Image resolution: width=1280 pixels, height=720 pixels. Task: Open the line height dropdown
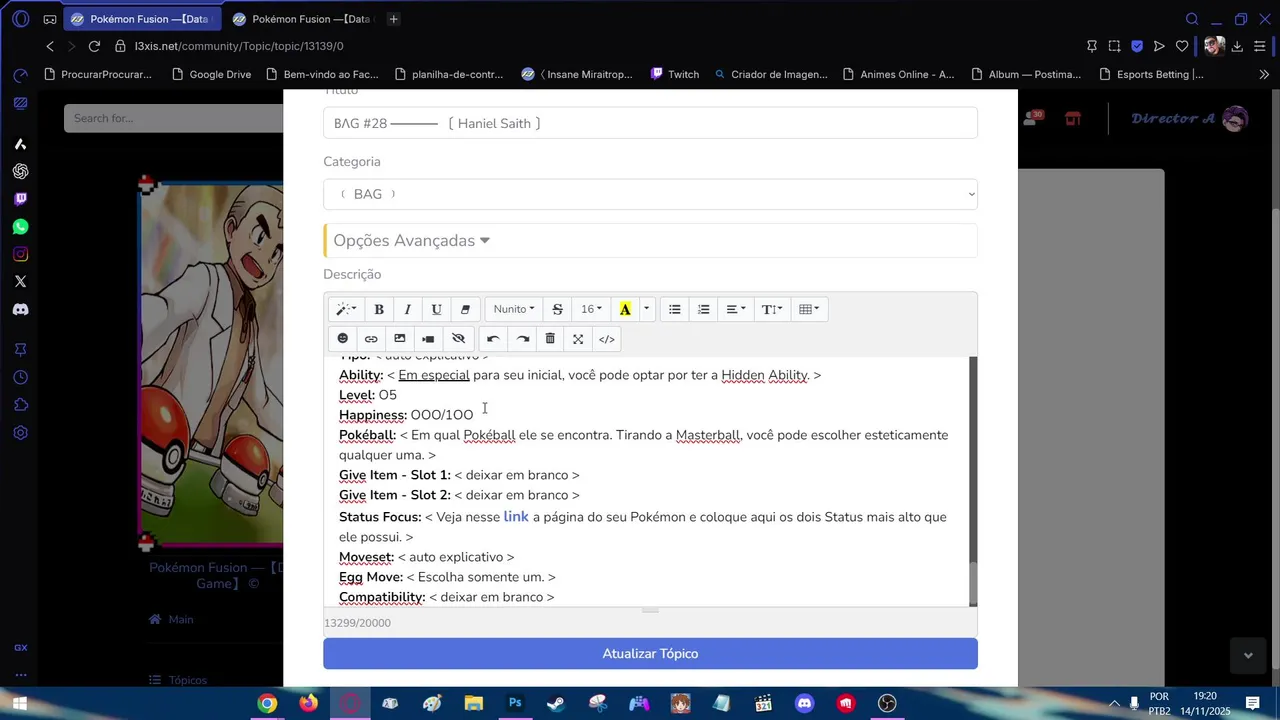(772, 309)
